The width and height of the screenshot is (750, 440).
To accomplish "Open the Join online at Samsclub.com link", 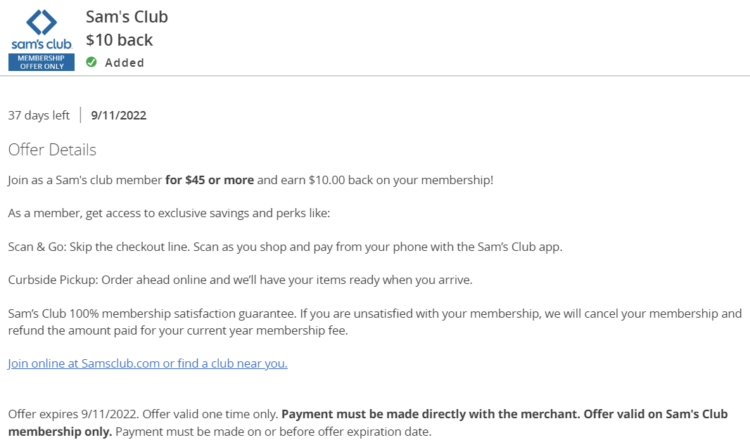I will pyautogui.click(x=147, y=363).
